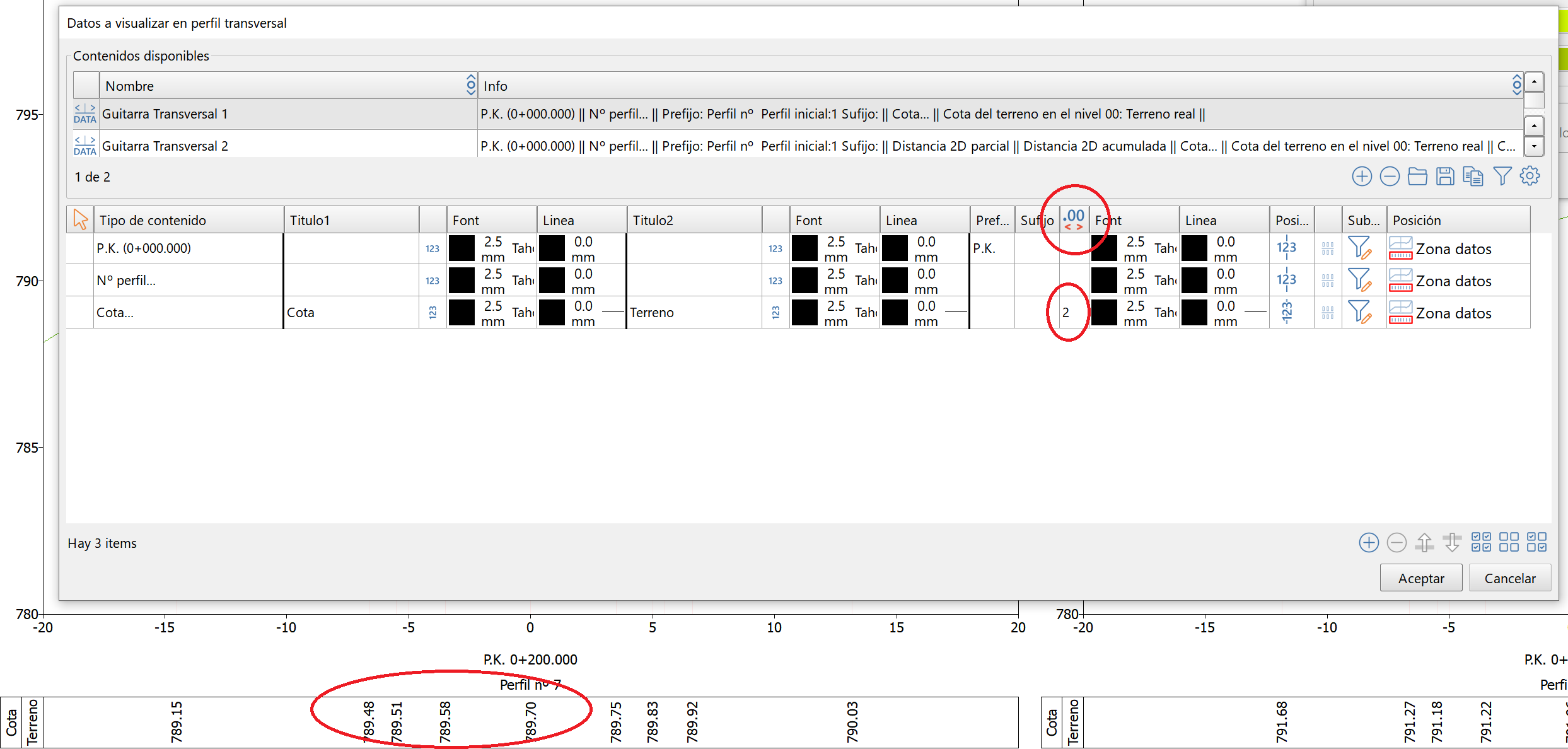This screenshot has width=1568, height=749.
Task: Open settings gear for available contents list
Action: pos(1530,177)
